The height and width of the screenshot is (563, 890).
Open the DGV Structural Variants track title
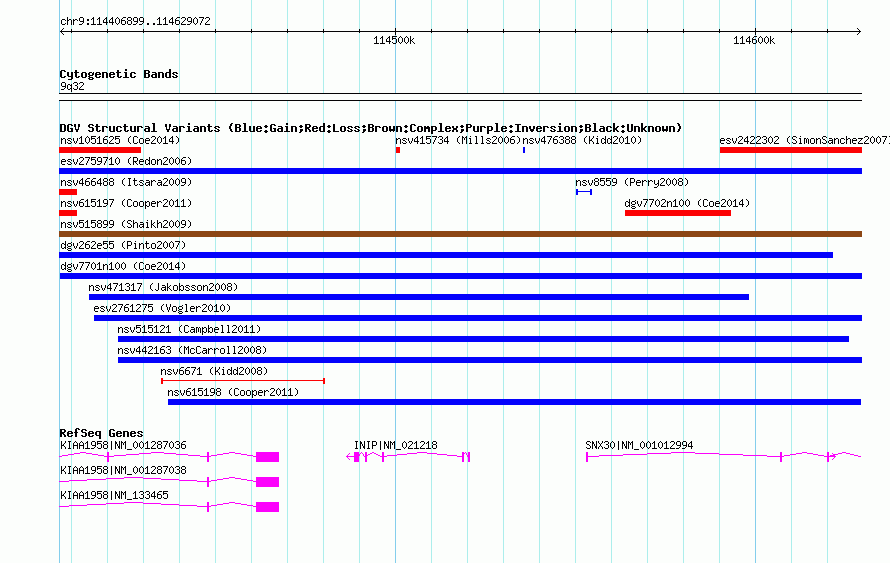[x=370, y=128]
